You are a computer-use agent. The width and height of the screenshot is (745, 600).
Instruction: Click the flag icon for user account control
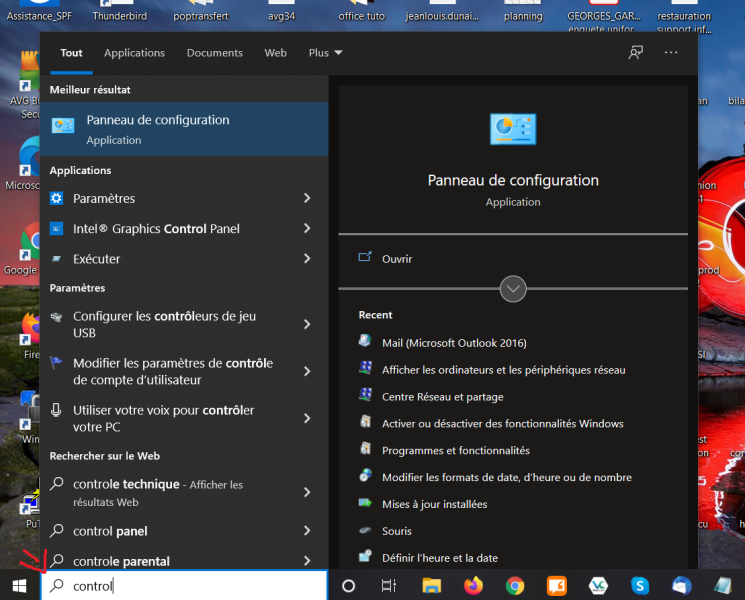[x=56, y=363]
